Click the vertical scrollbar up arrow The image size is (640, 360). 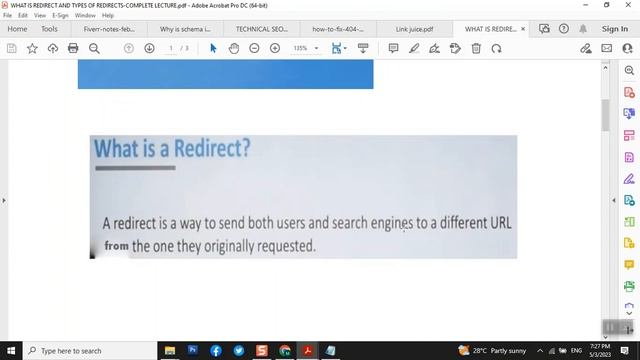pos(605,68)
